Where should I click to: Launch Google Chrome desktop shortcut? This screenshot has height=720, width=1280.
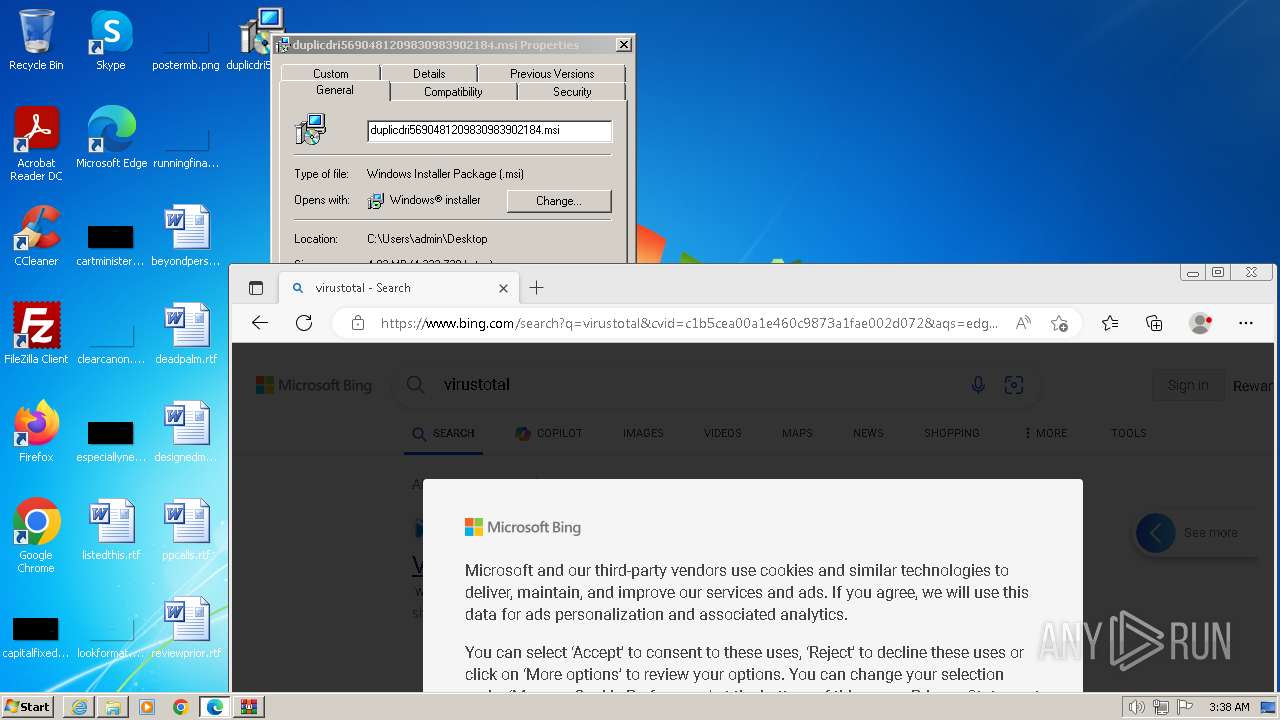point(36,536)
